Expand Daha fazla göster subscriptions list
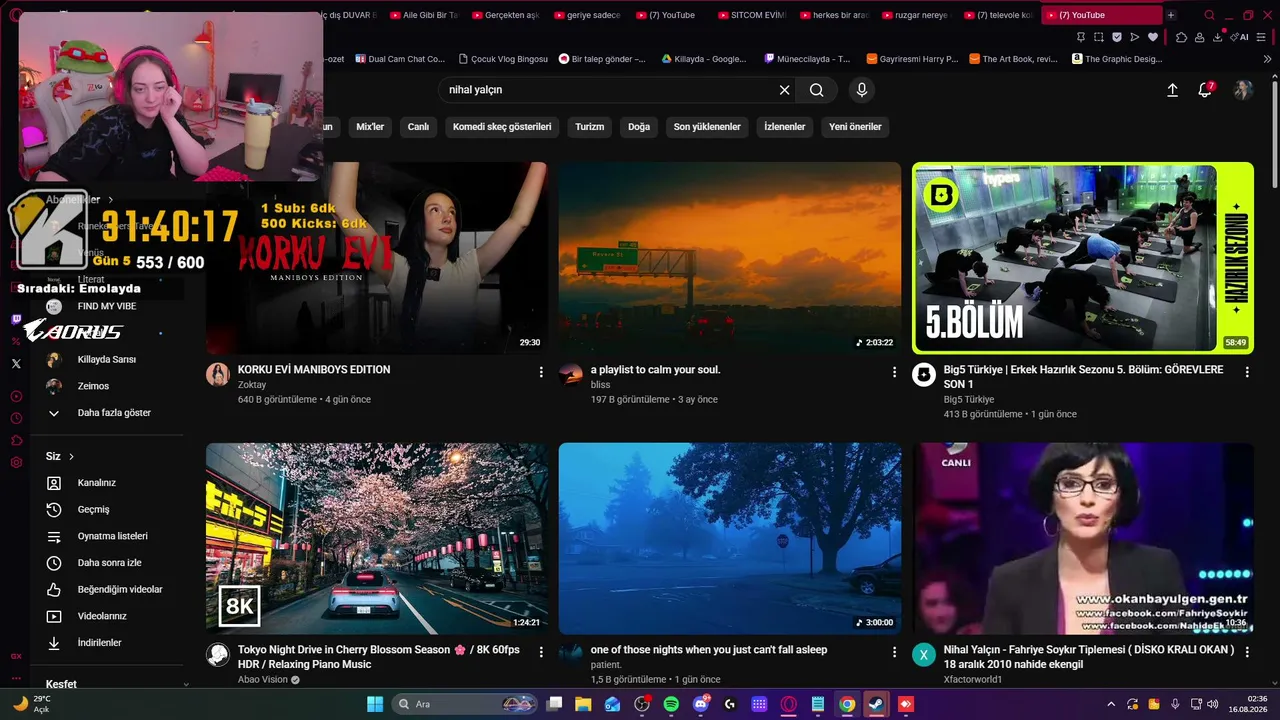 pyautogui.click(x=113, y=413)
